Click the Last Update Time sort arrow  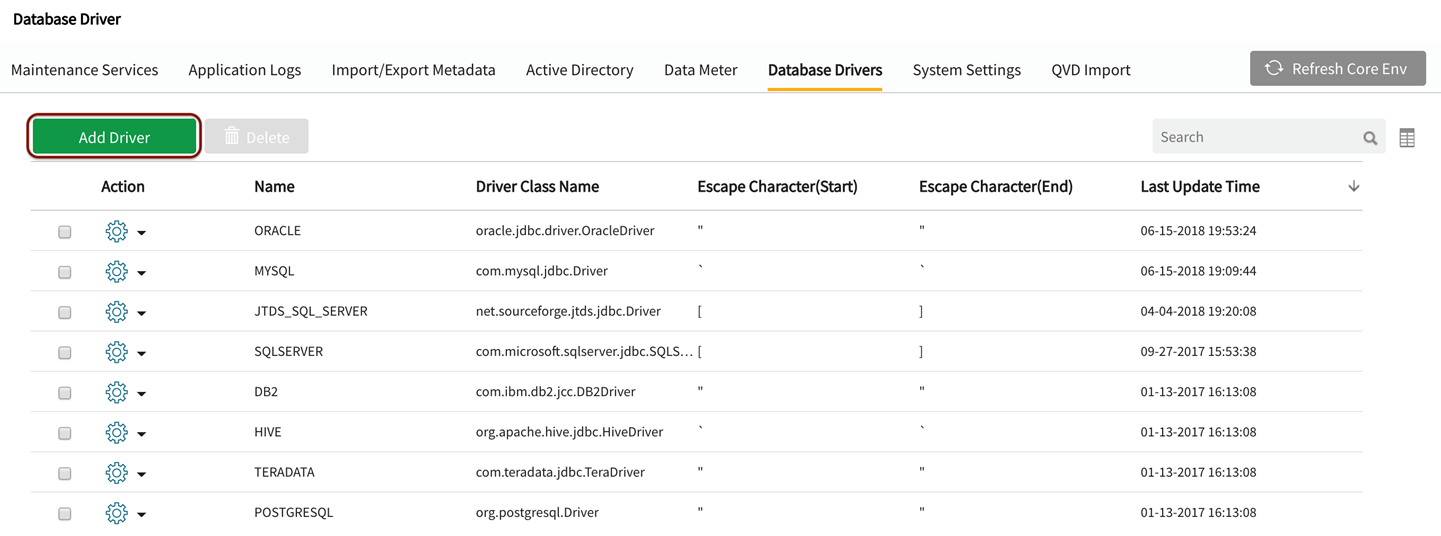tap(1354, 186)
